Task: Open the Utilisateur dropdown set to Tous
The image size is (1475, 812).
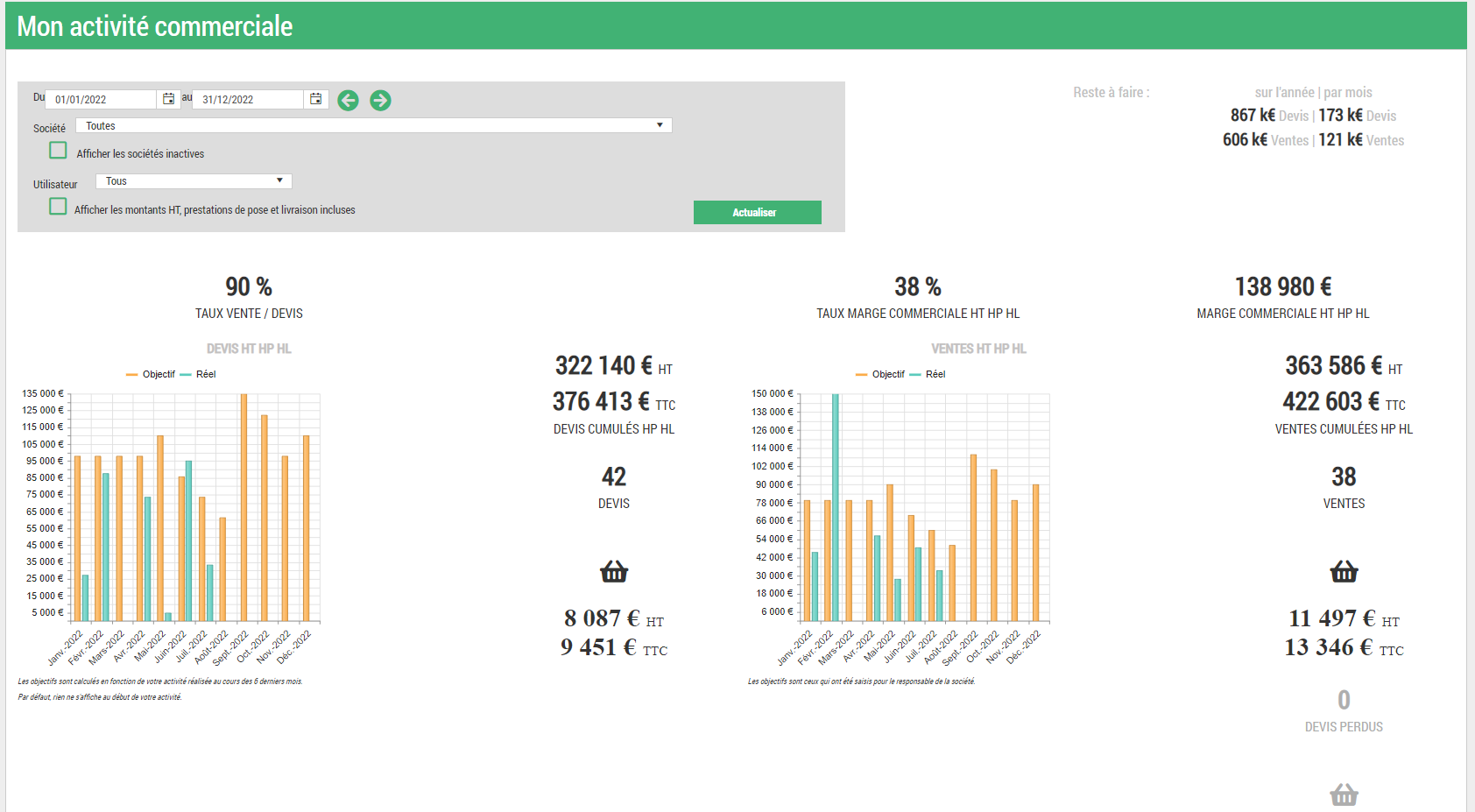Action: pyautogui.click(x=194, y=181)
